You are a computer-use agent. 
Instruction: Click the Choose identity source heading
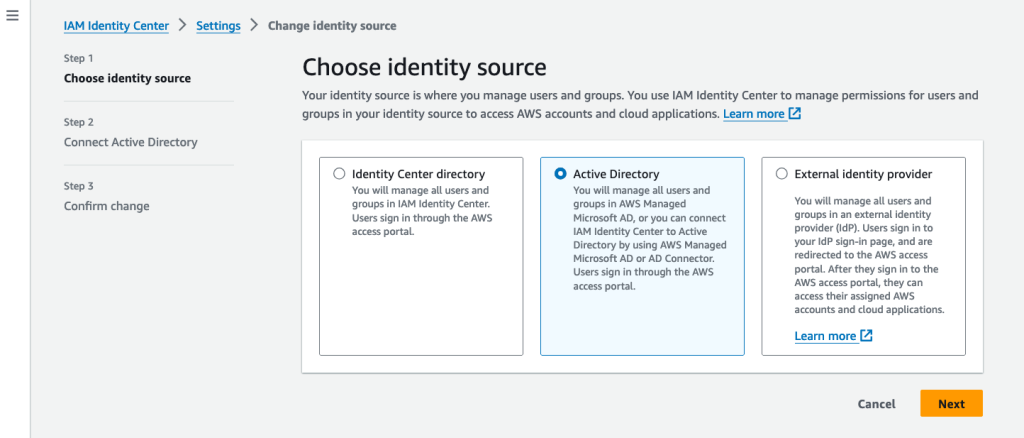pos(424,67)
